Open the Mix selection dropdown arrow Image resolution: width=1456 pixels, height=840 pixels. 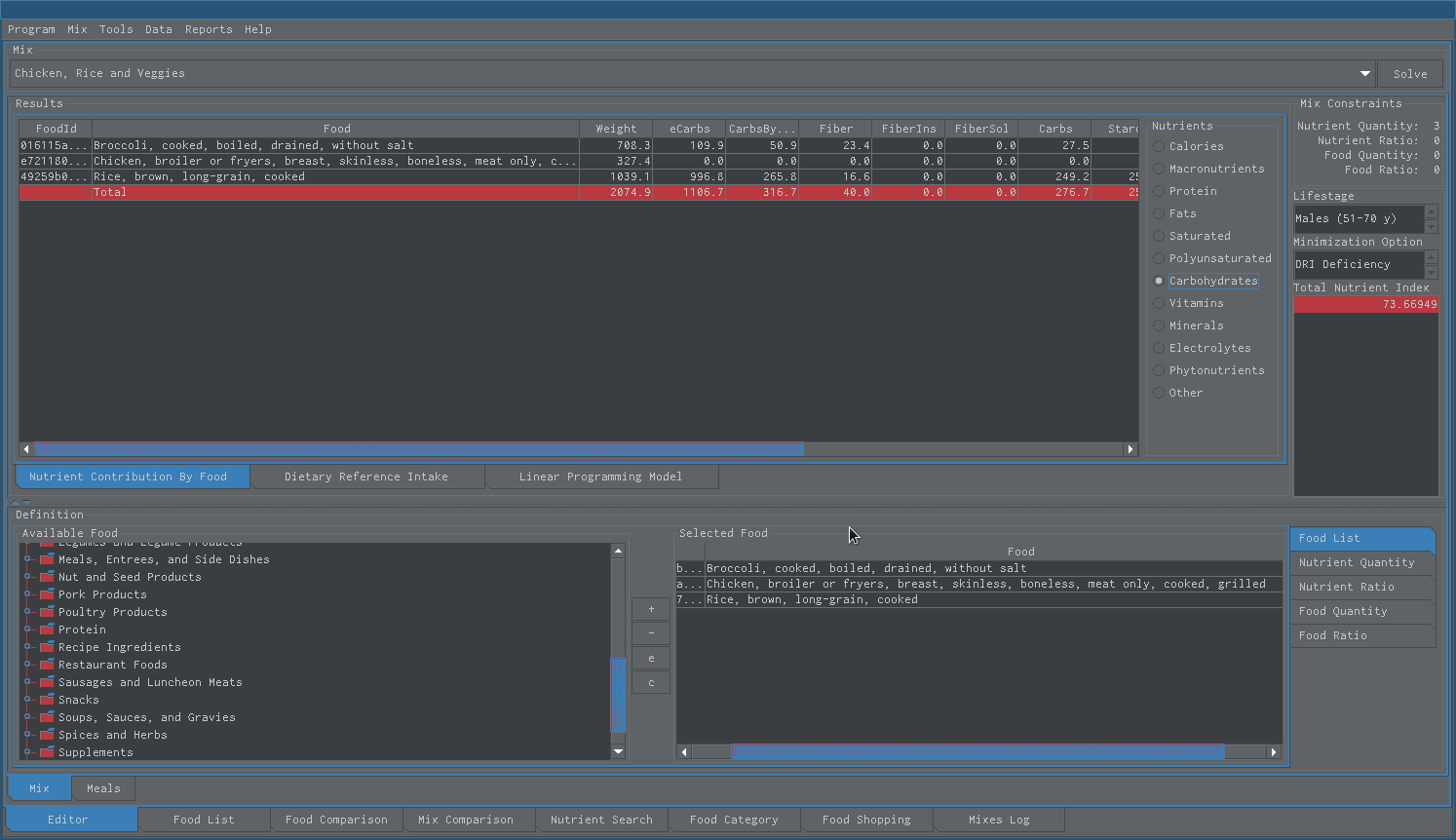(x=1365, y=74)
